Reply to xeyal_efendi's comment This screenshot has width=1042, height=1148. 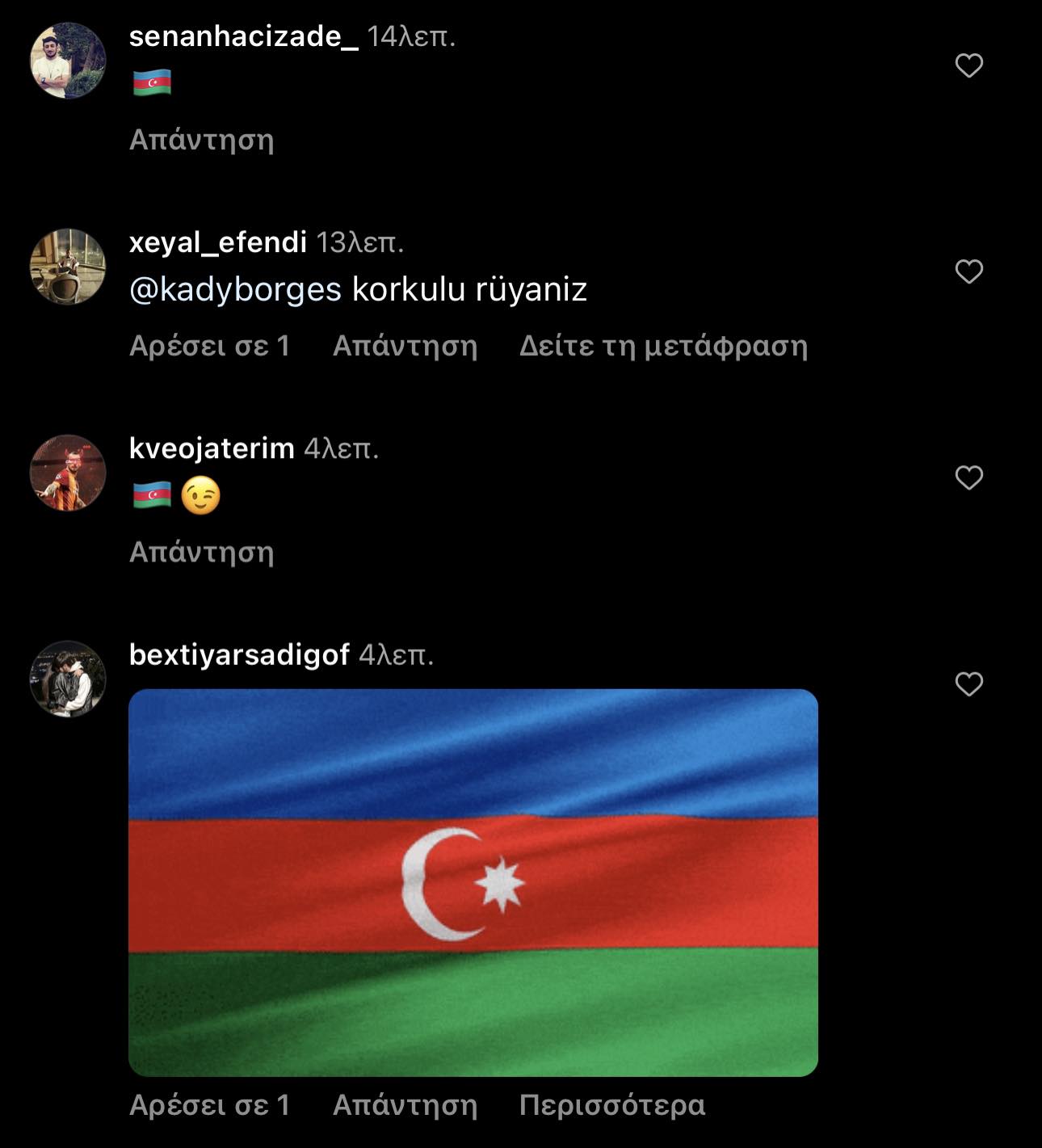point(405,346)
